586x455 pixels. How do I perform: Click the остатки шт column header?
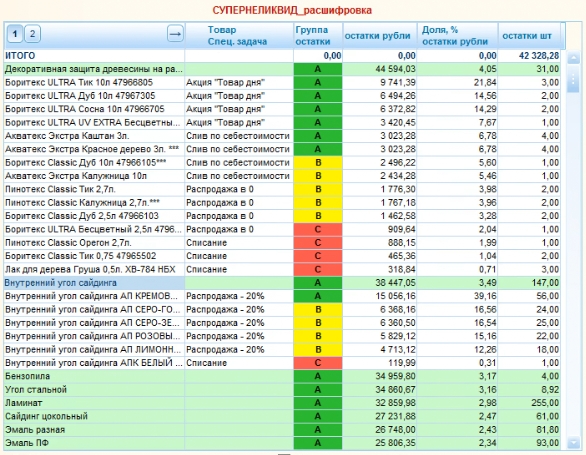(x=529, y=36)
